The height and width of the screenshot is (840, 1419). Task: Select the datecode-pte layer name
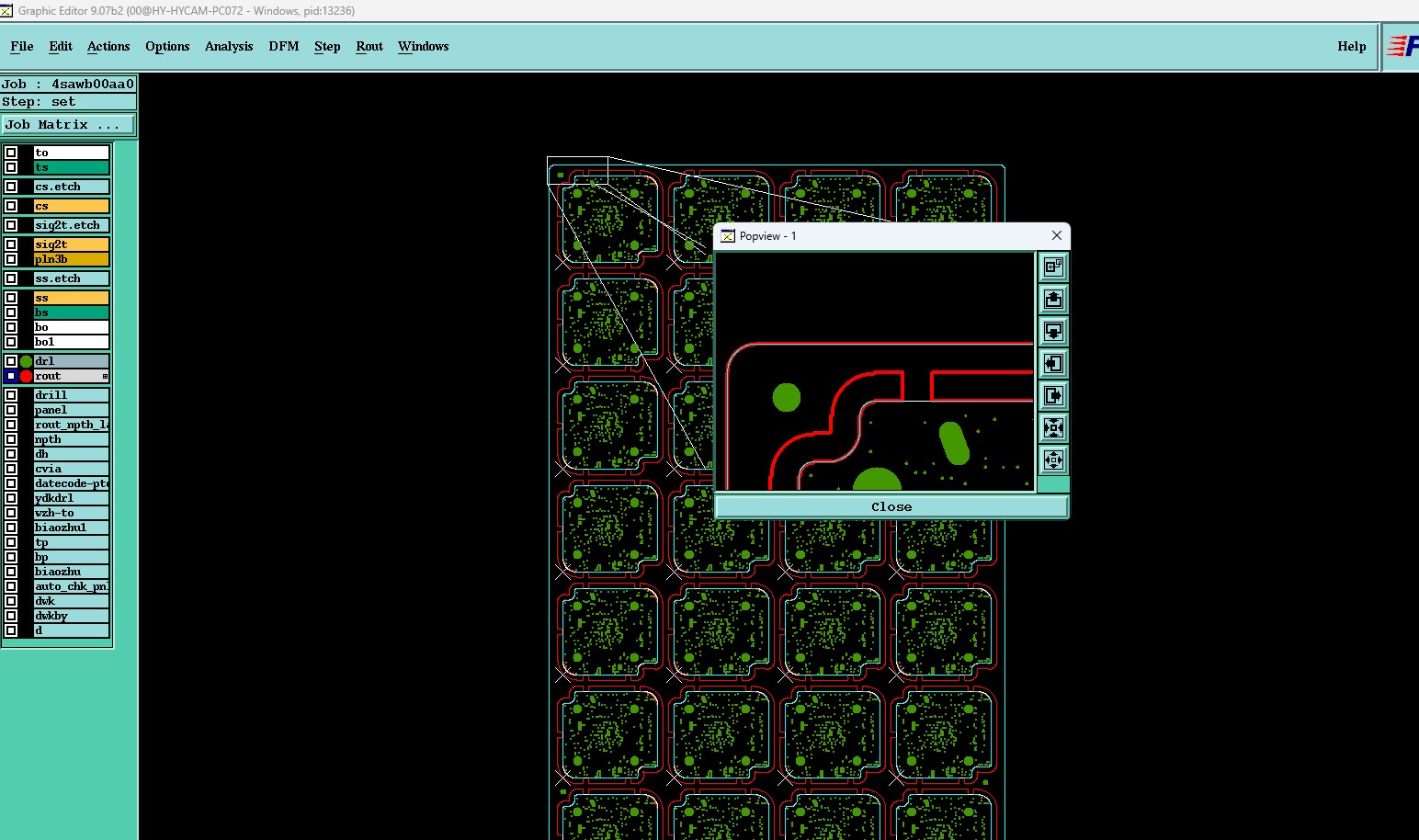[x=72, y=483]
